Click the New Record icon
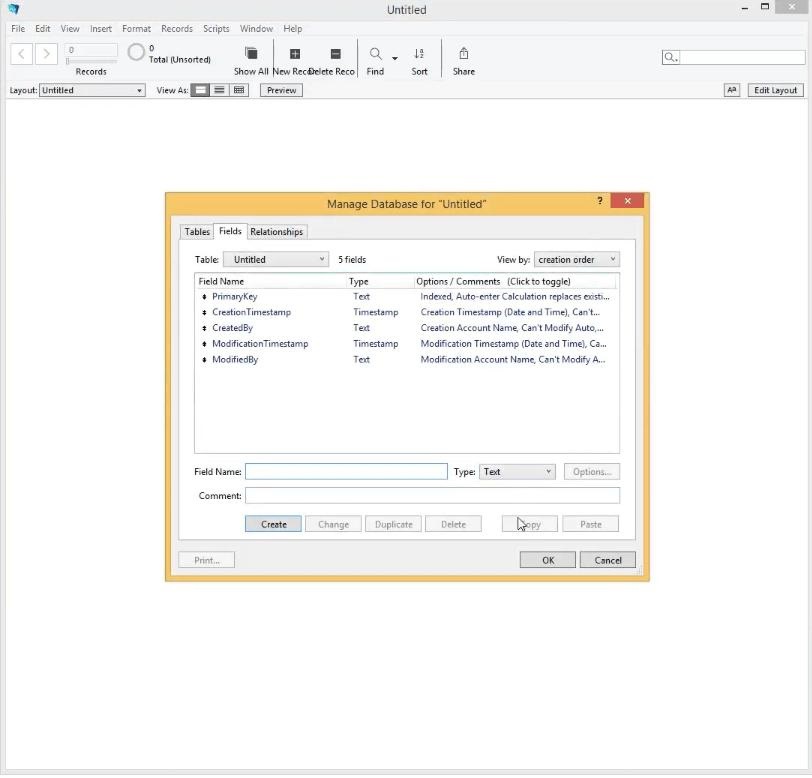Screen dimensions: 812x778 [x=294, y=54]
